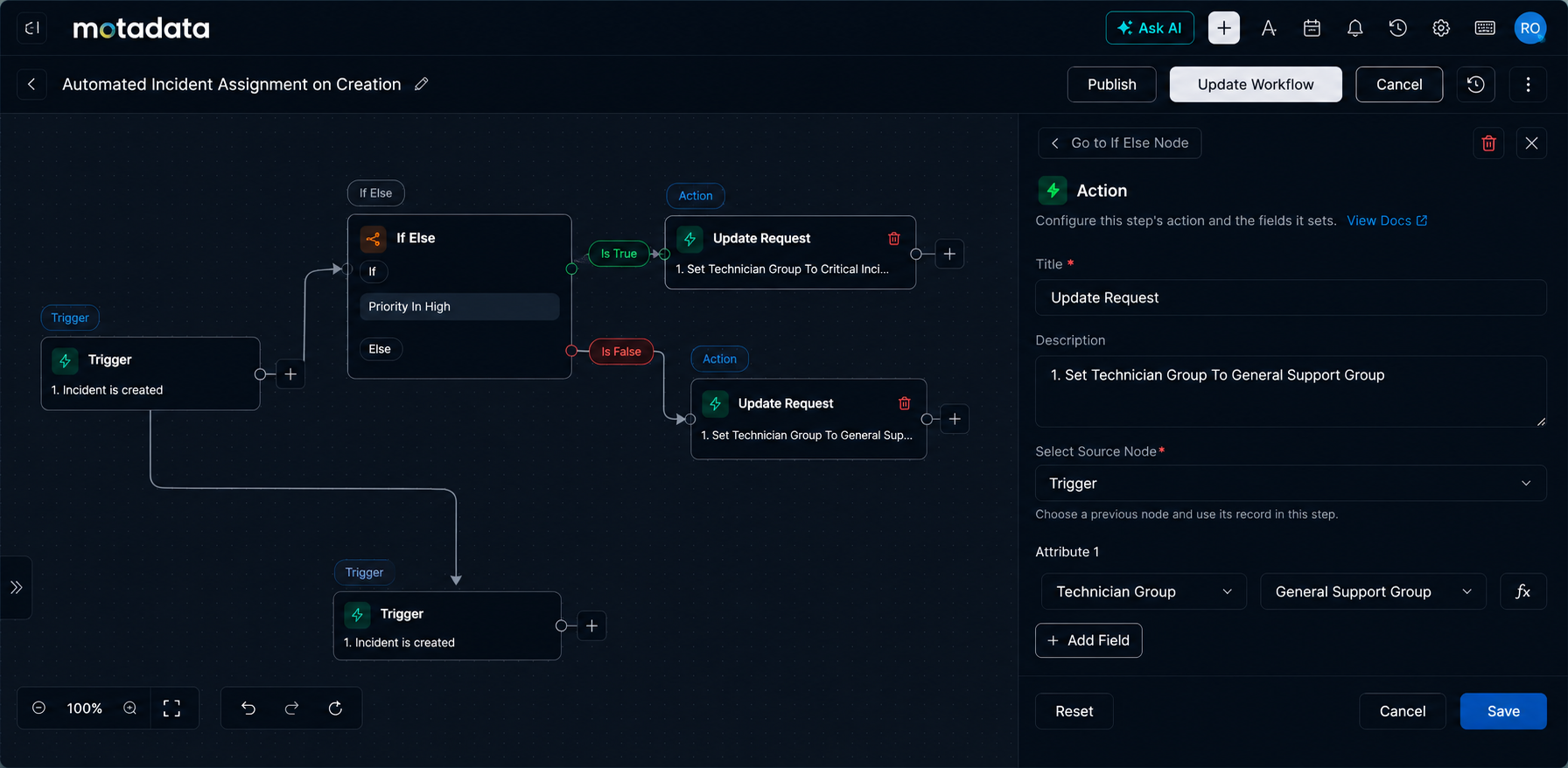Open the font size A icon
The width and height of the screenshot is (1568, 768).
(1268, 28)
